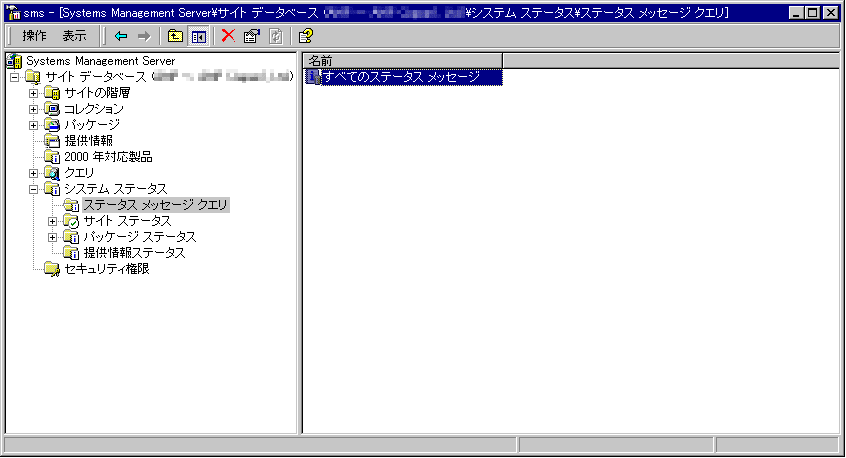Close the sms console window
846x458 pixels.
(x=831, y=12)
